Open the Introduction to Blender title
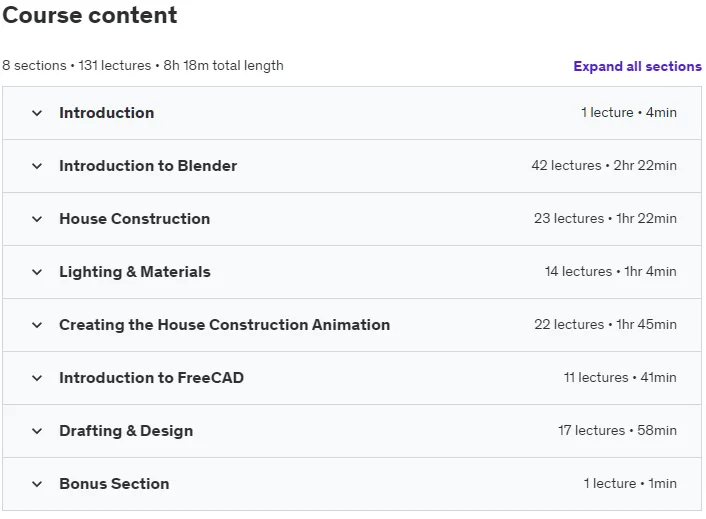The image size is (706, 519). (148, 166)
